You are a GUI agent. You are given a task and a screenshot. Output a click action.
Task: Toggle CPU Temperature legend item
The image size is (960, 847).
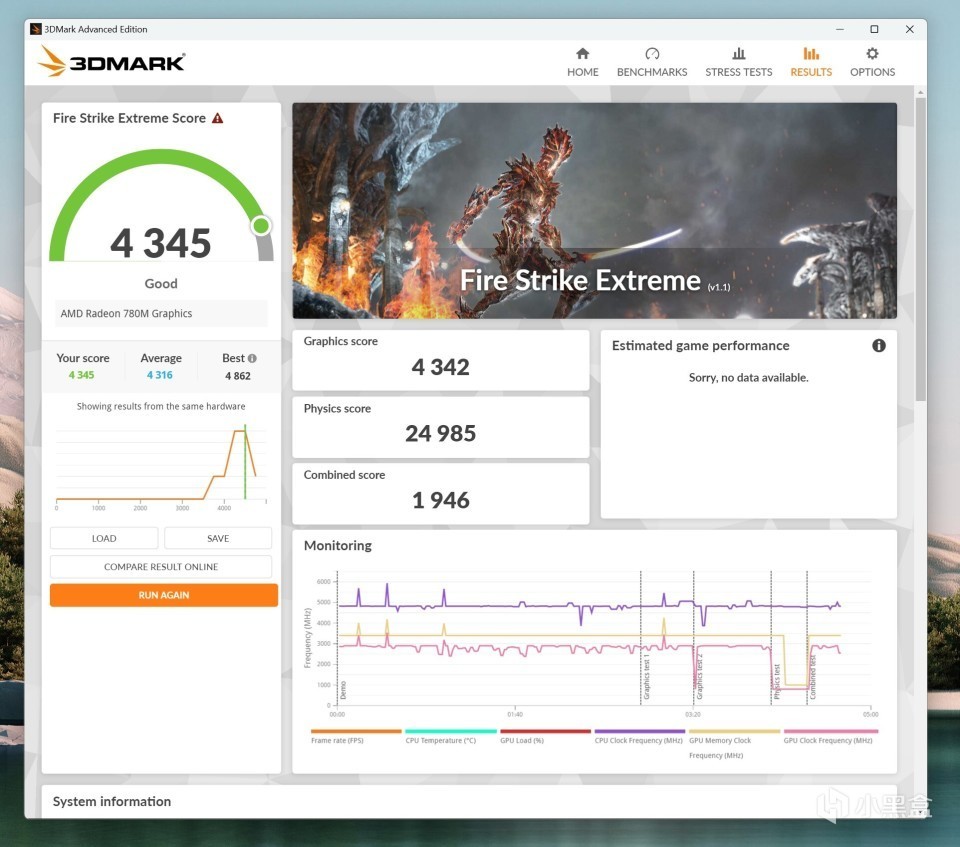coord(450,736)
